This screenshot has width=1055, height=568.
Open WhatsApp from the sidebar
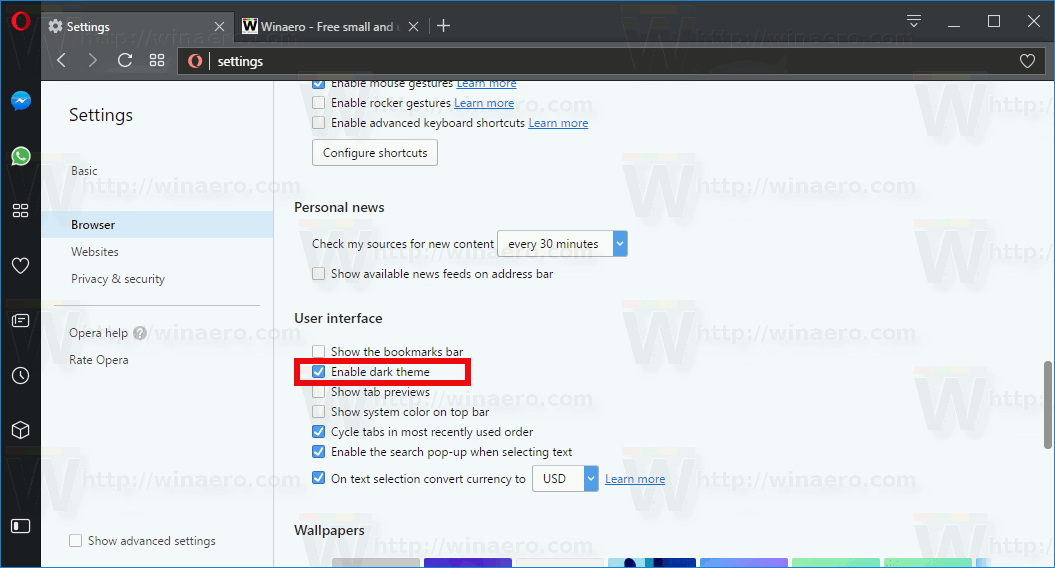20,156
